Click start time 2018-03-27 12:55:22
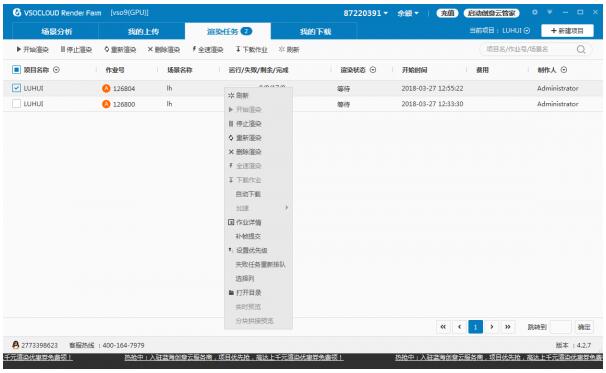This screenshot has height=373, width=606. [432, 89]
